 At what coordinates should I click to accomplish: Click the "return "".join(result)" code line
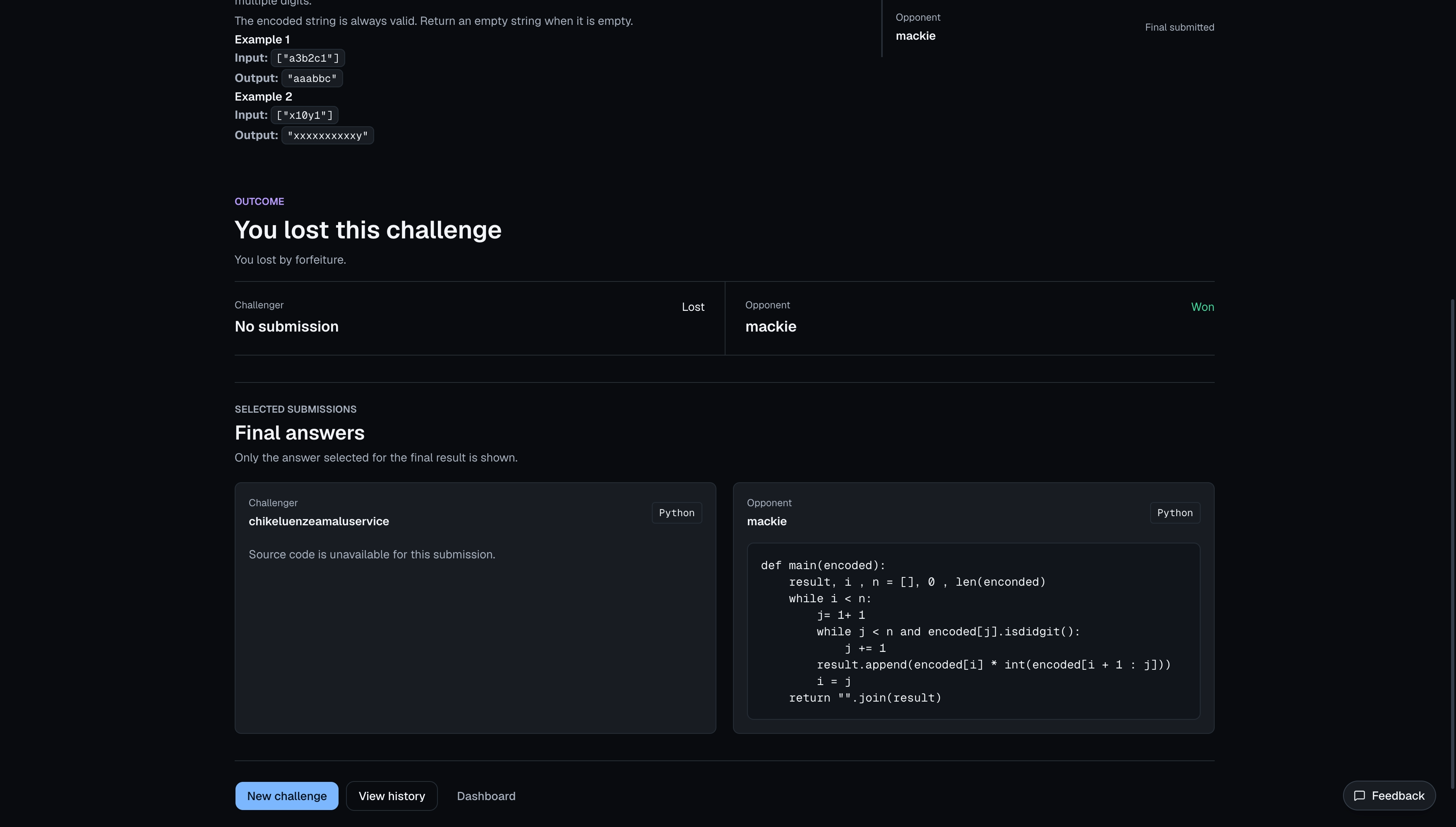[x=865, y=697]
